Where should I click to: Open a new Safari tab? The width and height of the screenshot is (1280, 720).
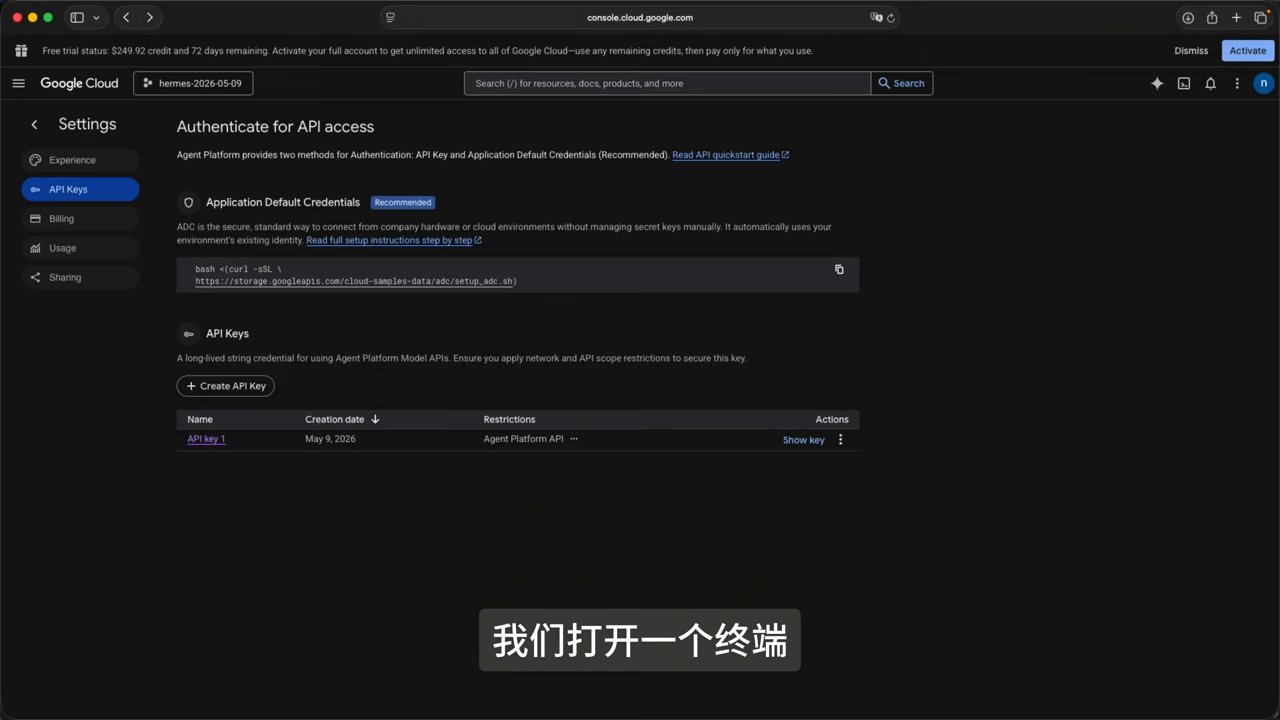point(1236,17)
